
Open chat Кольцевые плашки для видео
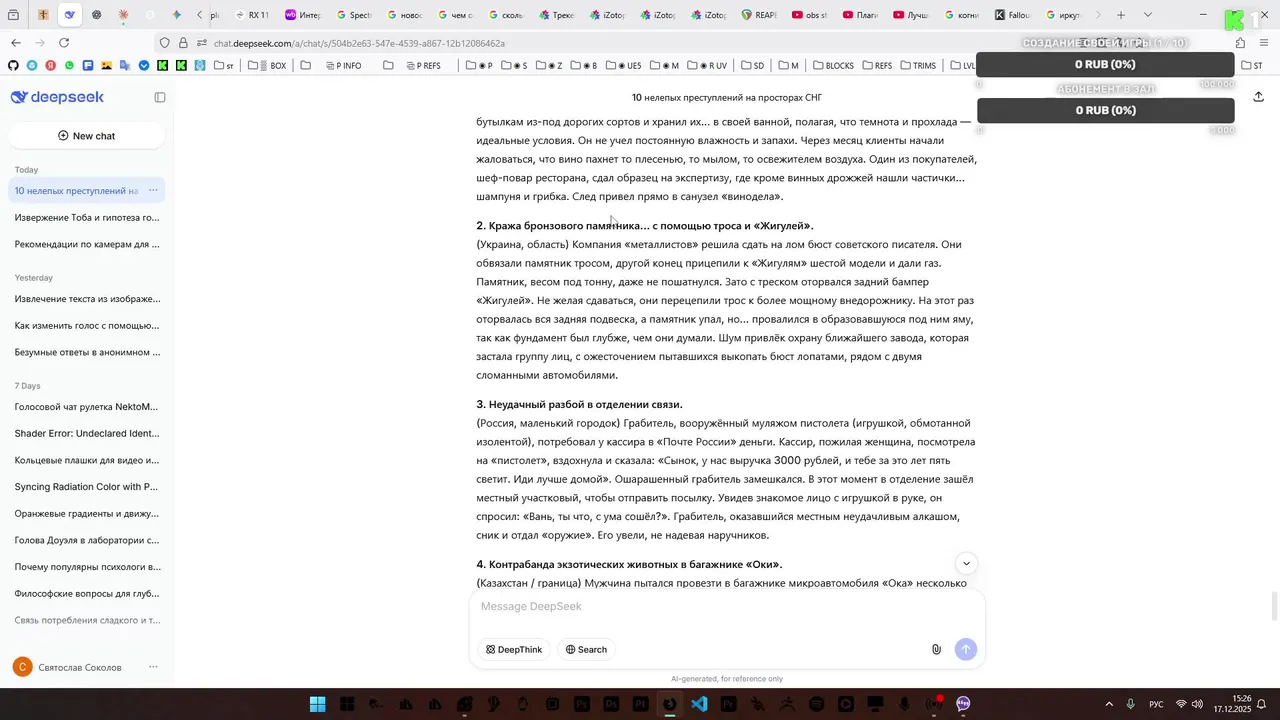pos(87,460)
